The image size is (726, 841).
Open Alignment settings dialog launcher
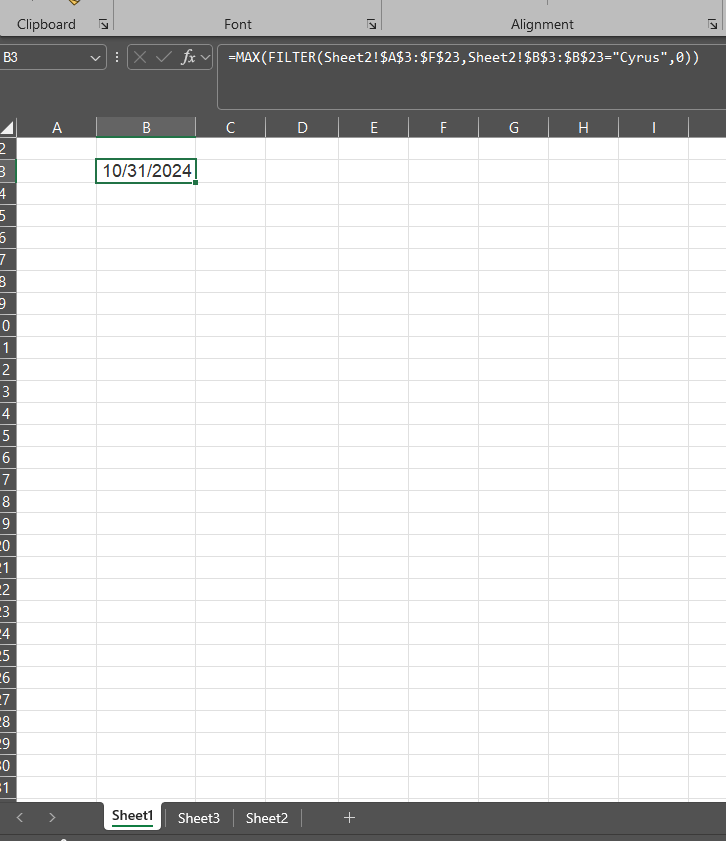712,24
